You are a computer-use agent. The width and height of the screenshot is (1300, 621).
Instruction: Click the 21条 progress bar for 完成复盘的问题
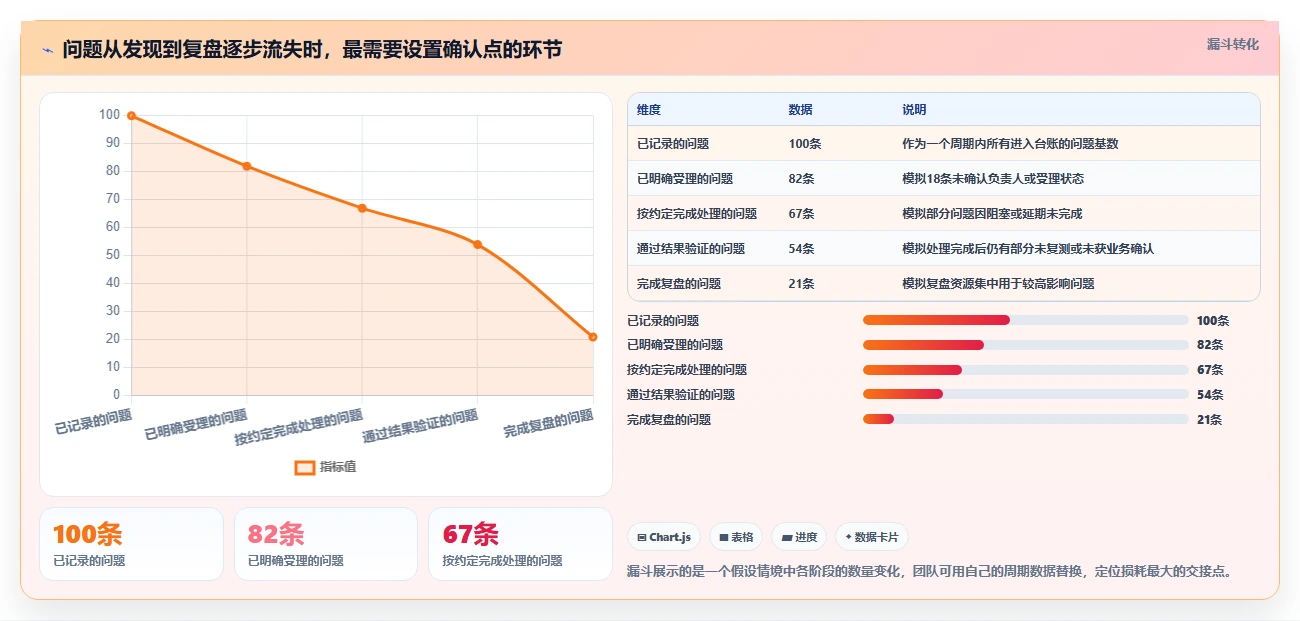point(1025,419)
